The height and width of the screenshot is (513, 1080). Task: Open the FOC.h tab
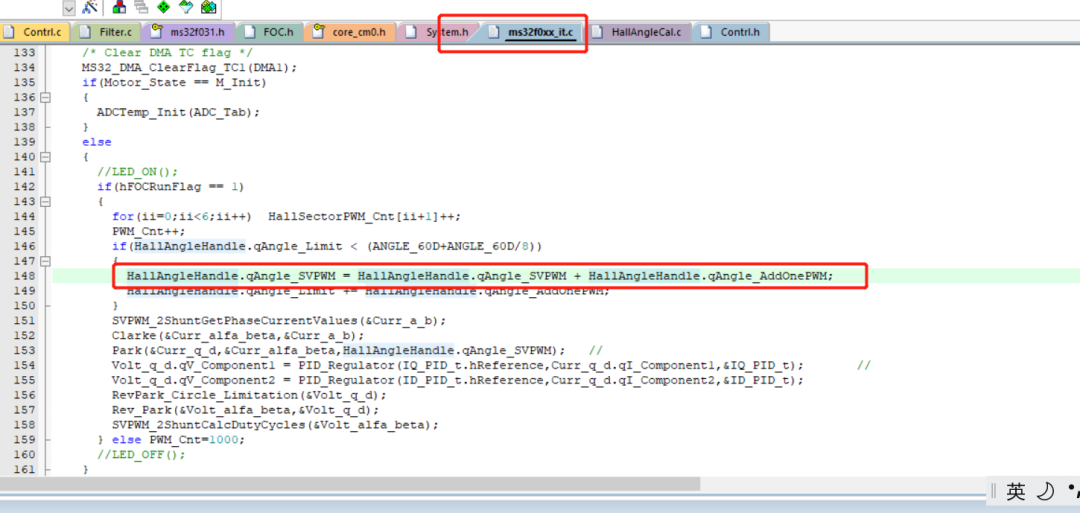pos(270,32)
